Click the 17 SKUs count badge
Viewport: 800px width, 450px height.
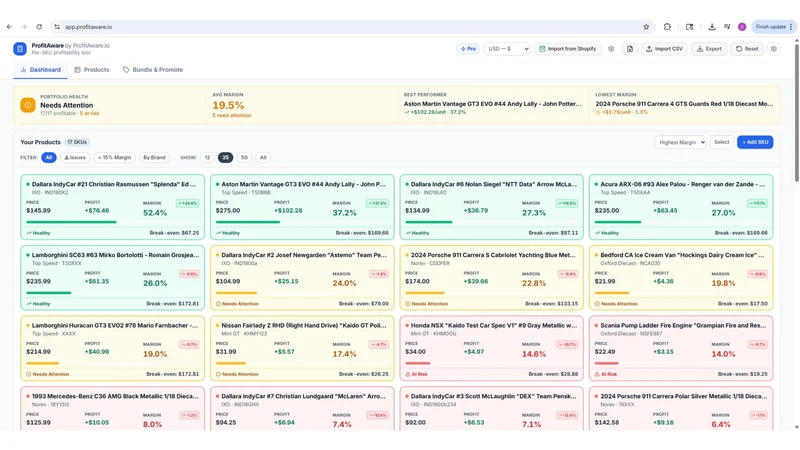tap(77, 142)
